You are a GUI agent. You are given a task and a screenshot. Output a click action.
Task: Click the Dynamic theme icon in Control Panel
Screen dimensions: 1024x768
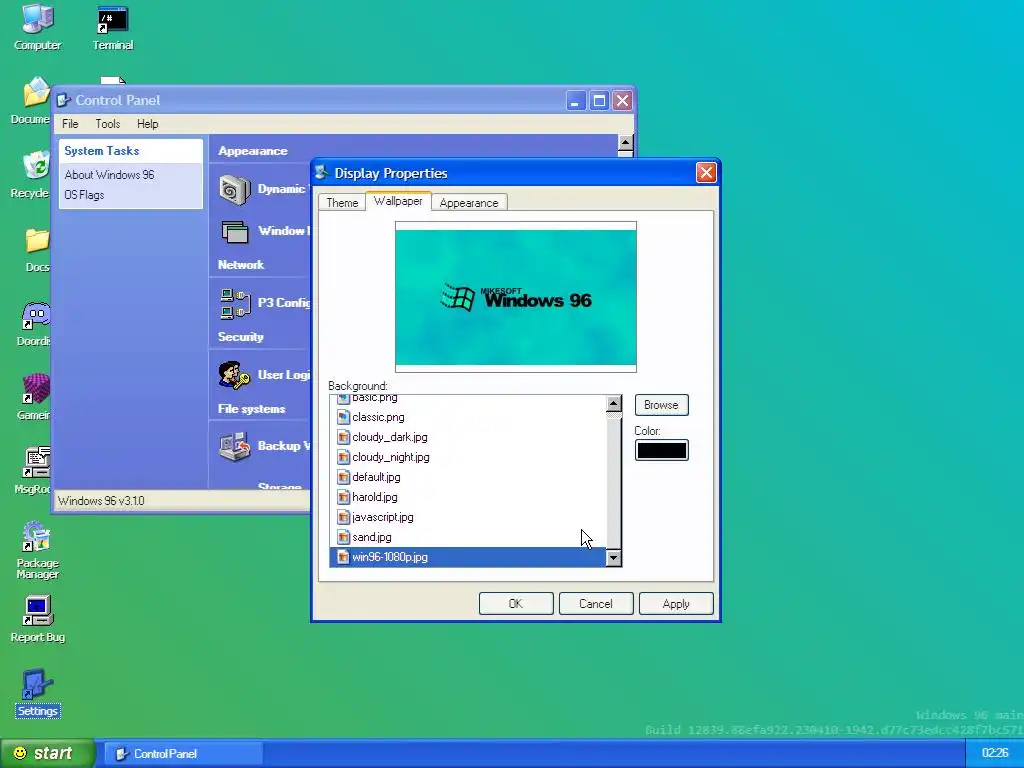point(235,190)
